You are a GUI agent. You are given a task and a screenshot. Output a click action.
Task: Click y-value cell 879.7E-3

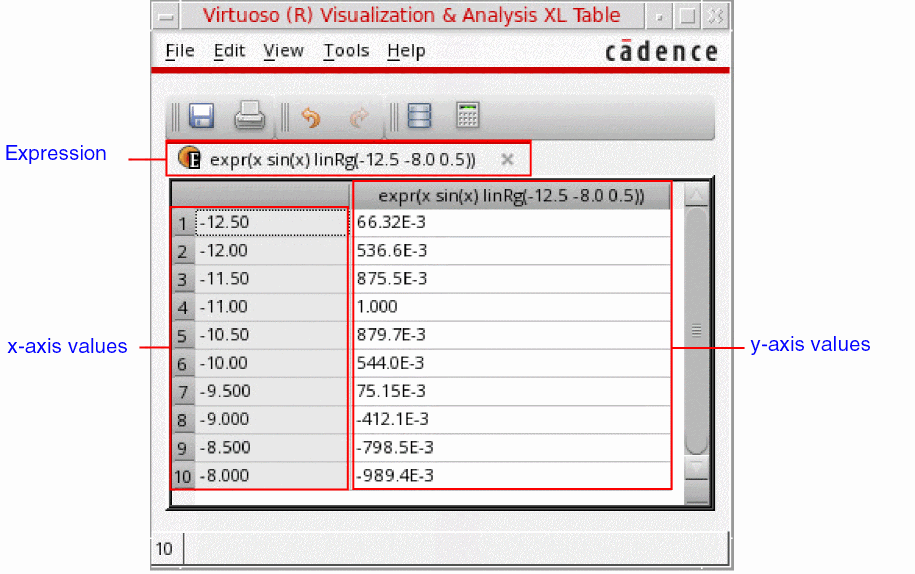point(512,335)
